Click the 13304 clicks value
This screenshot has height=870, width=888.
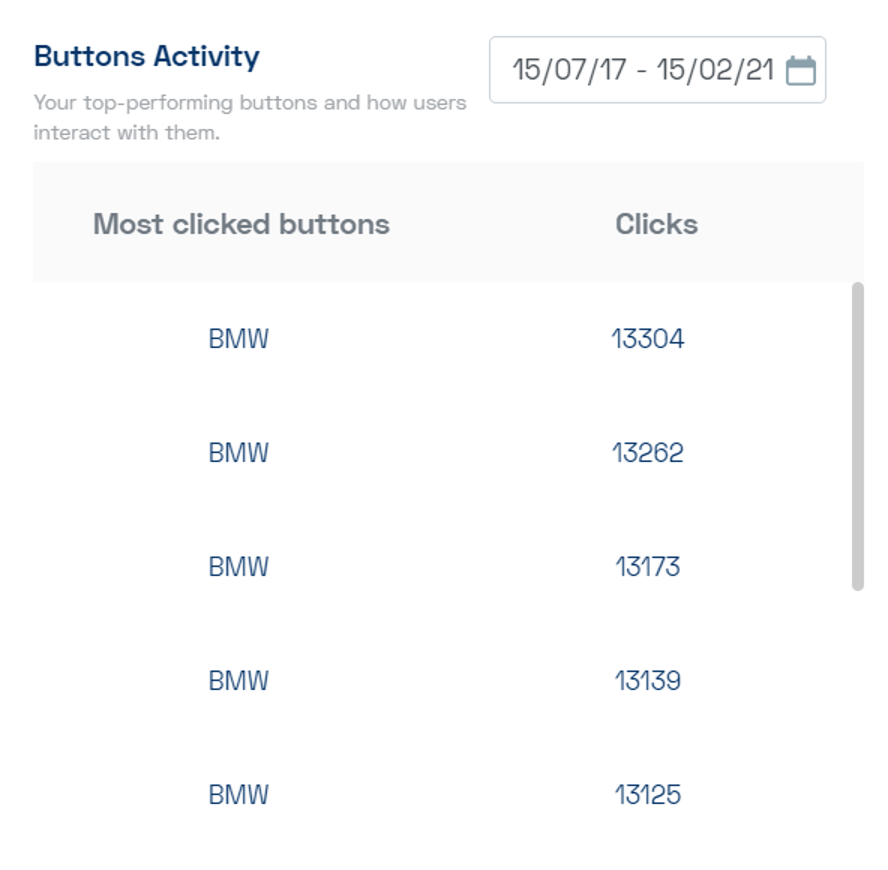coord(648,339)
